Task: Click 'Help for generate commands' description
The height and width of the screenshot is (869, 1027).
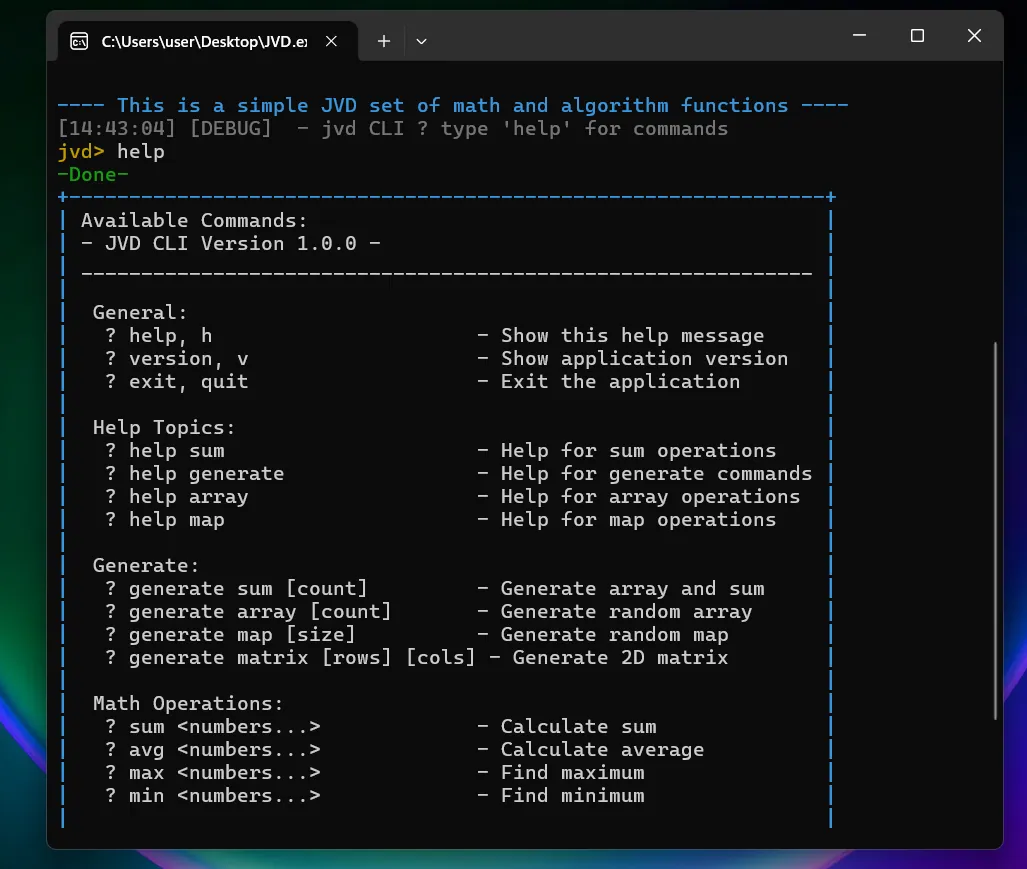Action: [656, 473]
